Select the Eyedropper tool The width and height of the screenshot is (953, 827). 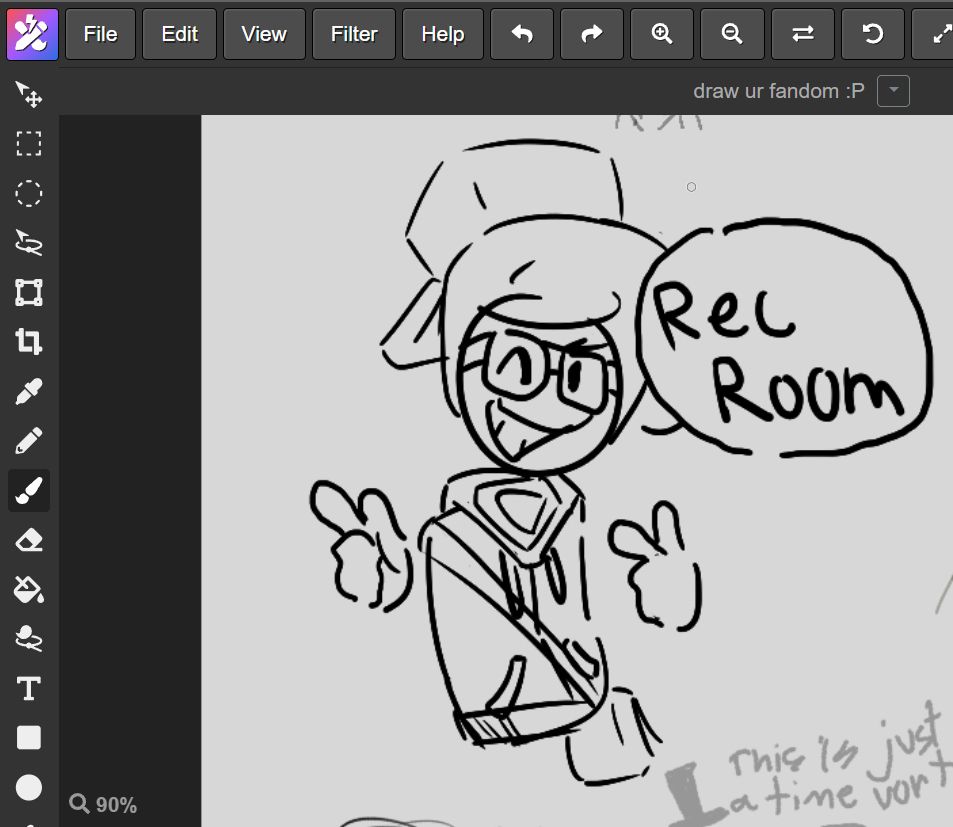coord(29,392)
